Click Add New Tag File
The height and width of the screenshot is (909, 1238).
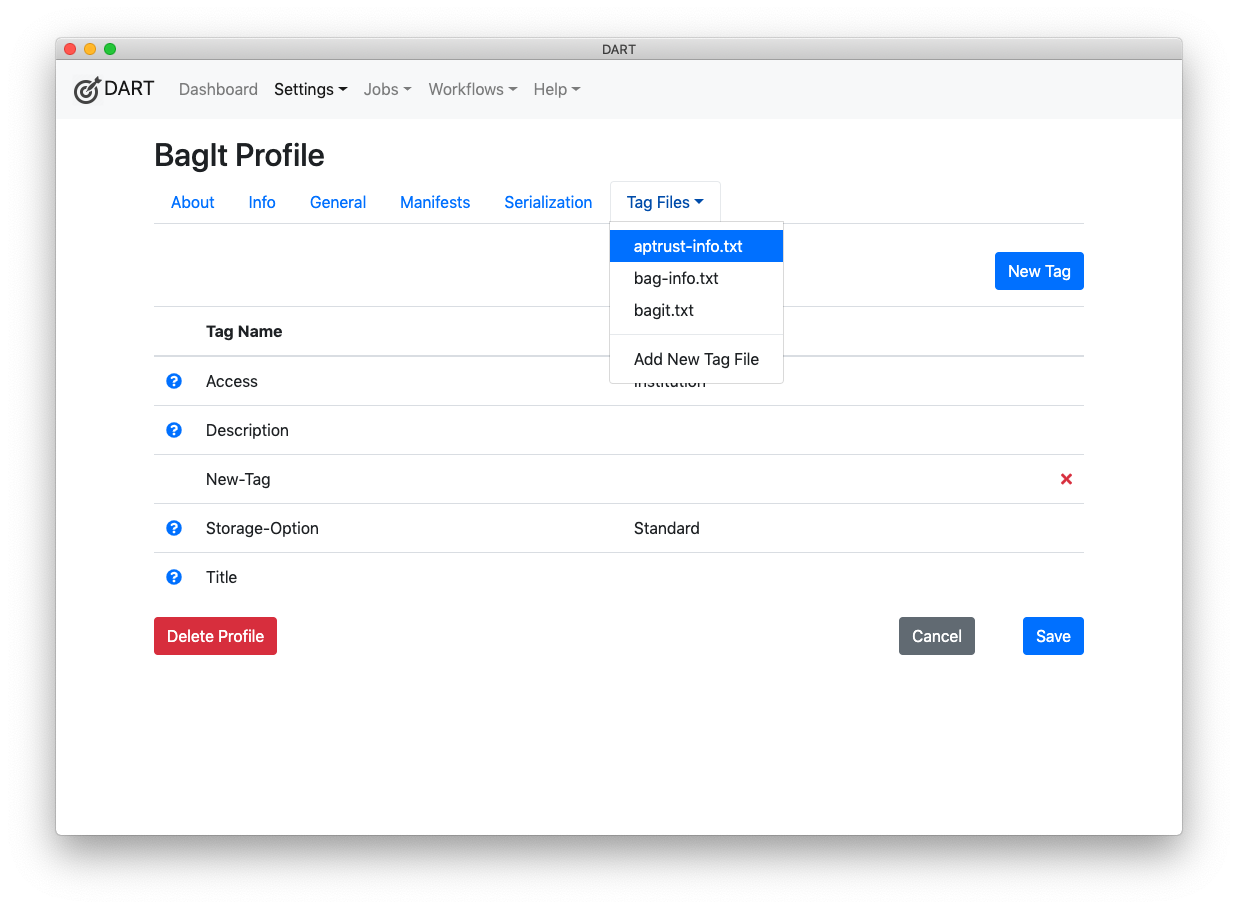pyautogui.click(x=696, y=359)
